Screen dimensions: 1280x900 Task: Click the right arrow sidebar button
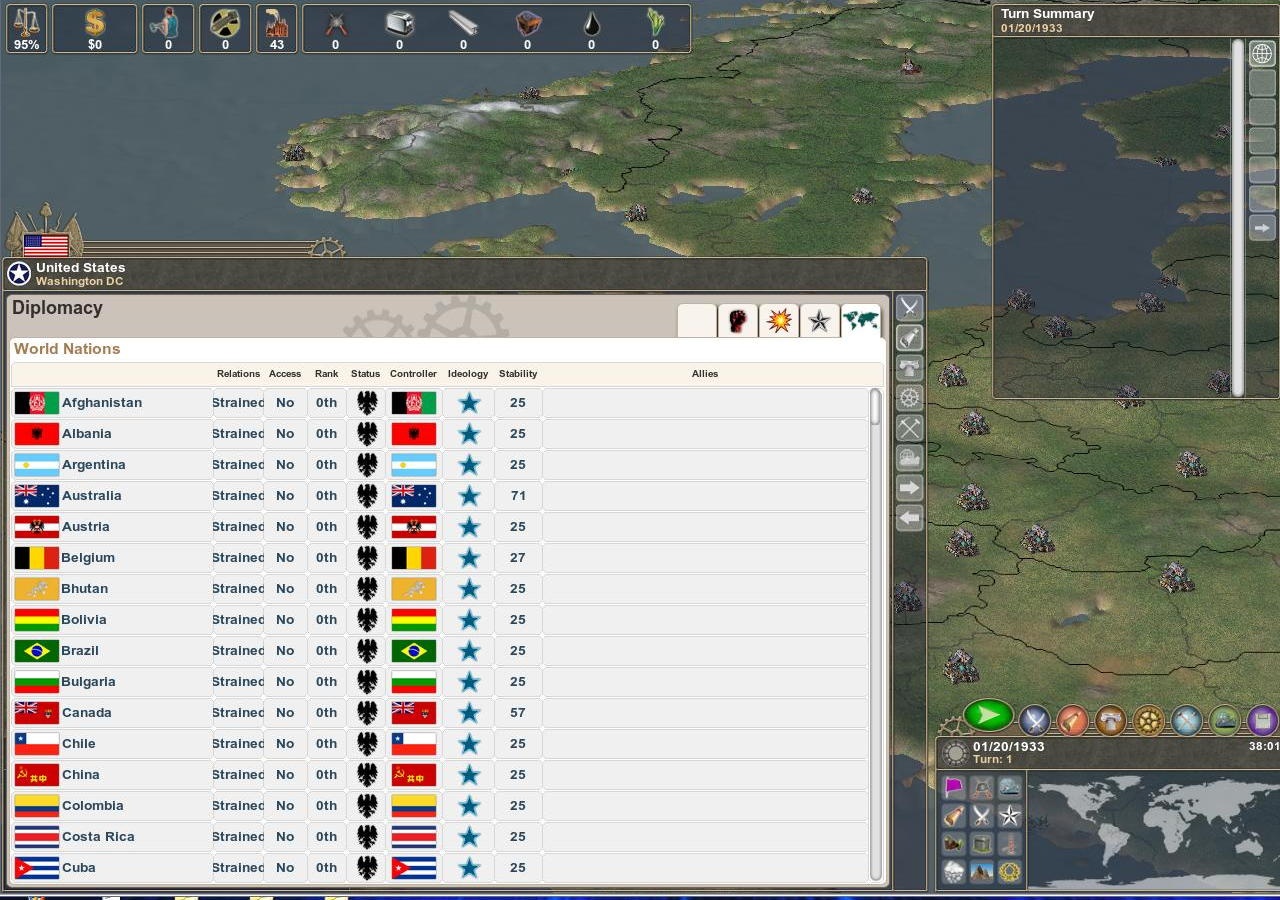909,488
